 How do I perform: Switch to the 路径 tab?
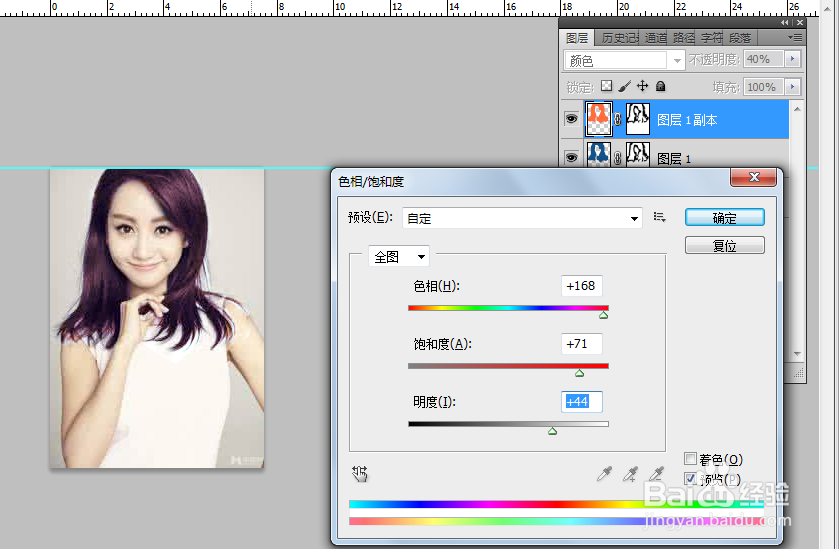(683, 37)
